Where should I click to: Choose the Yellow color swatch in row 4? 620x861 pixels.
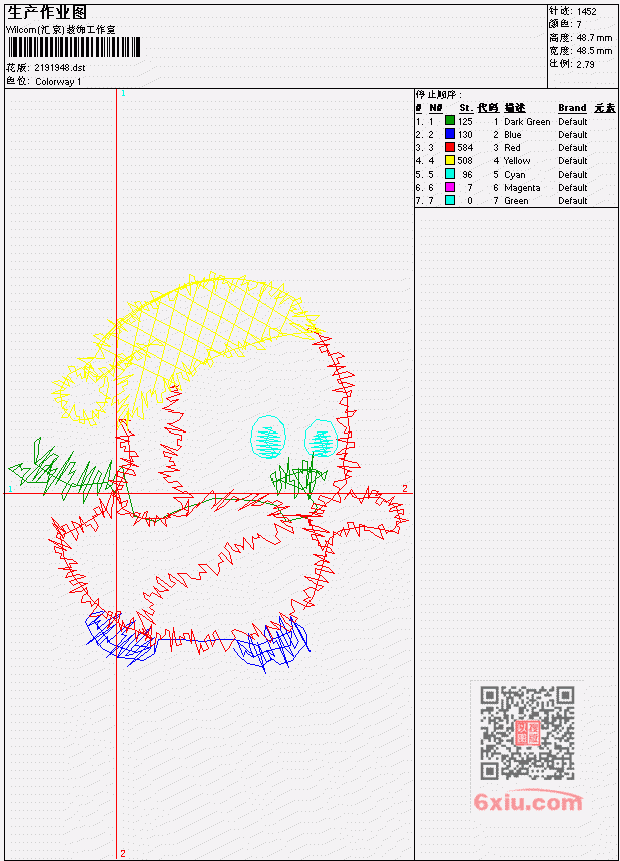450,160
